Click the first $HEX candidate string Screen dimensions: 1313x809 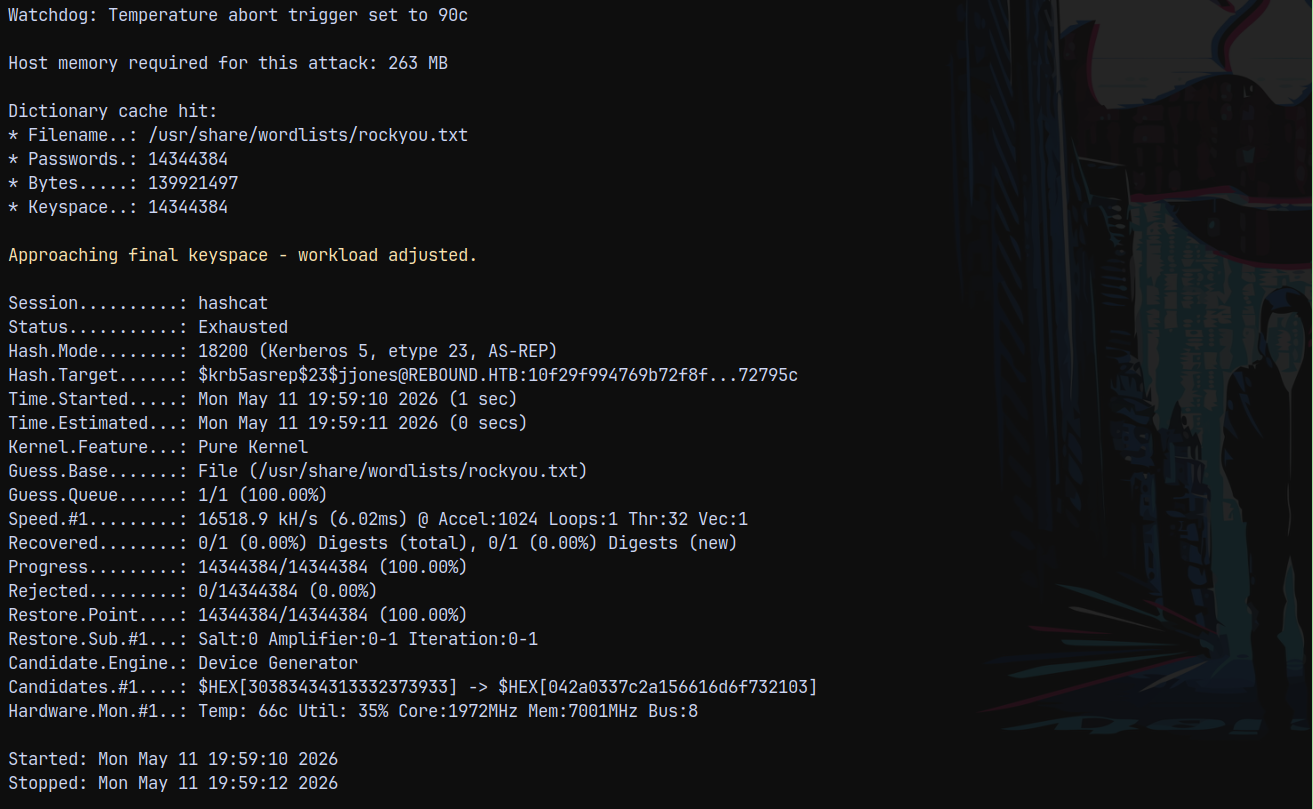point(328,687)
